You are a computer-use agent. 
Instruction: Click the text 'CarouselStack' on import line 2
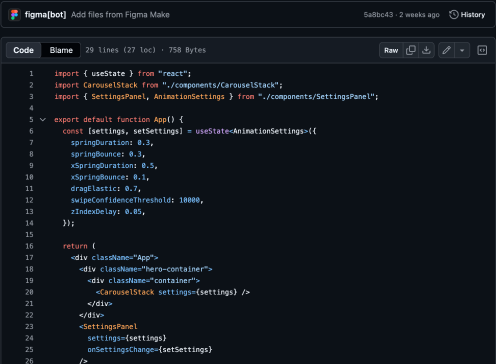(110, 85)
